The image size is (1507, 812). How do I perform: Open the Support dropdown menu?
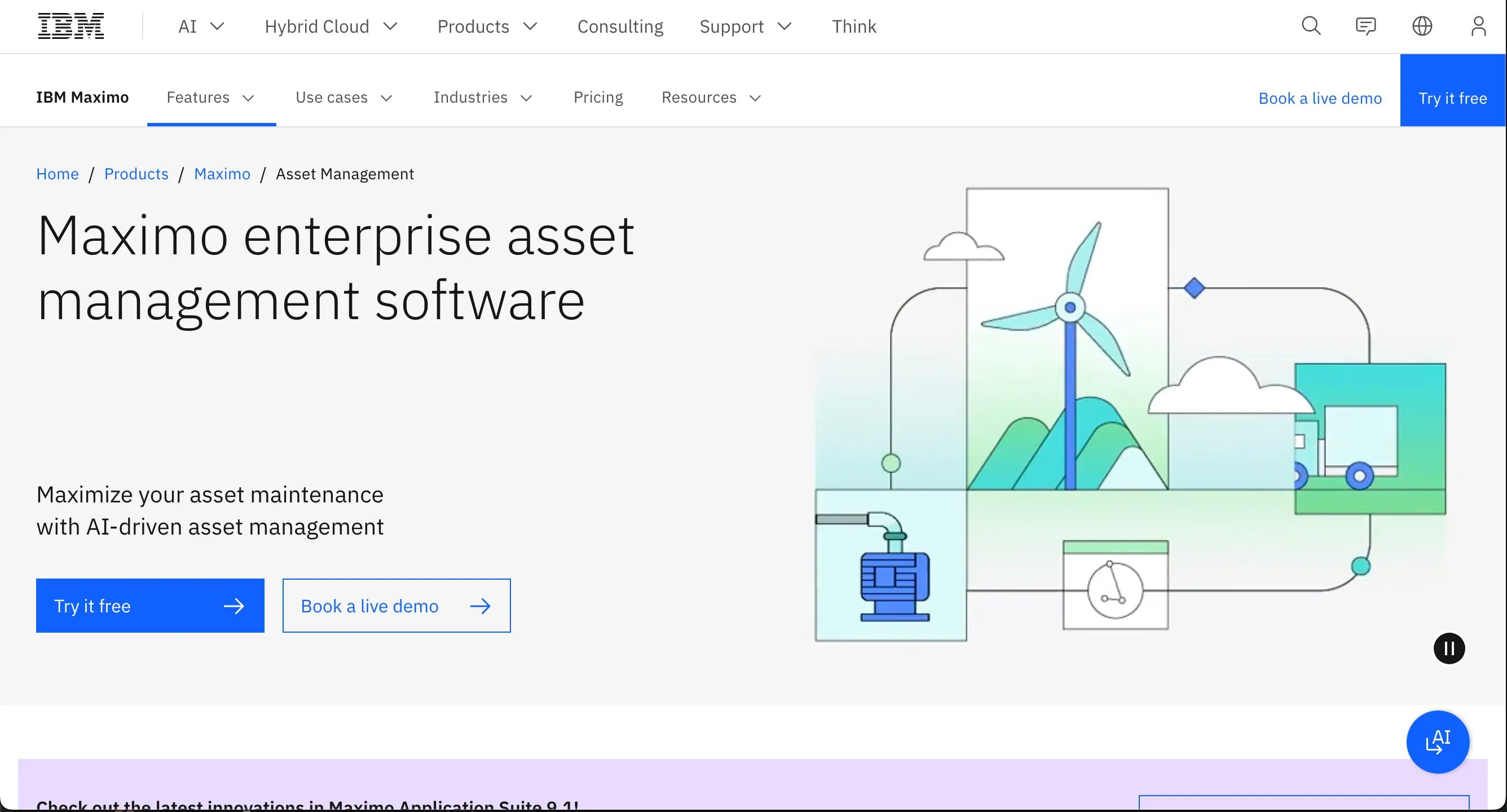(744, 27)
